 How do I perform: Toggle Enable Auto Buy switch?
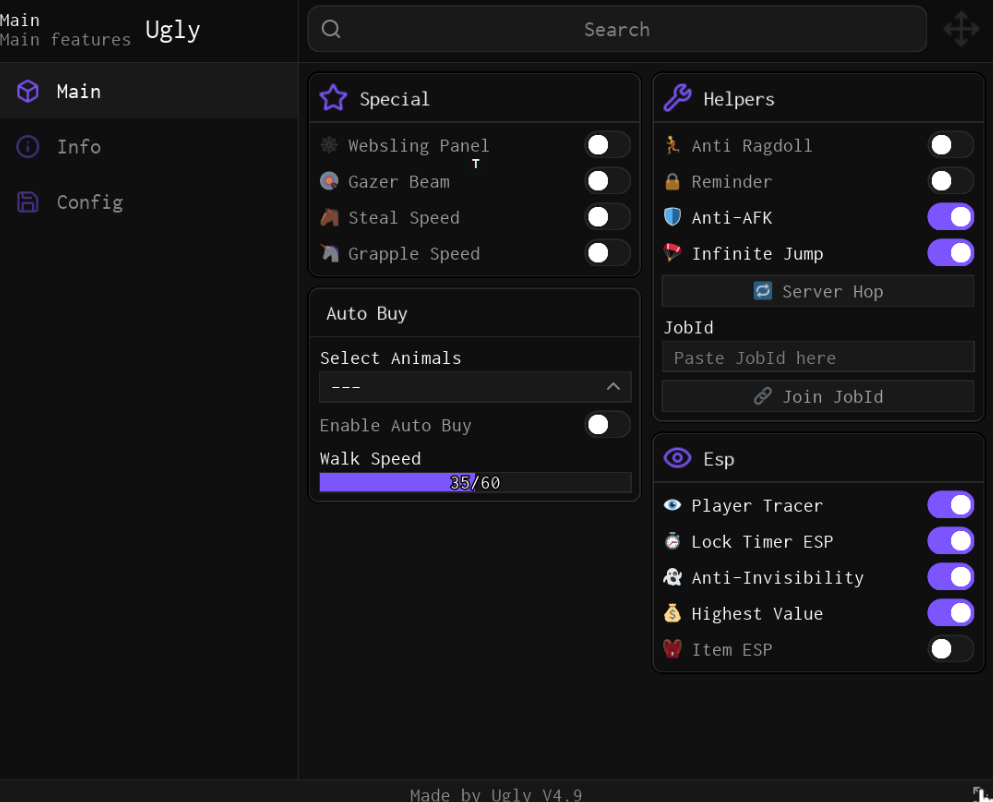point(607,424)
